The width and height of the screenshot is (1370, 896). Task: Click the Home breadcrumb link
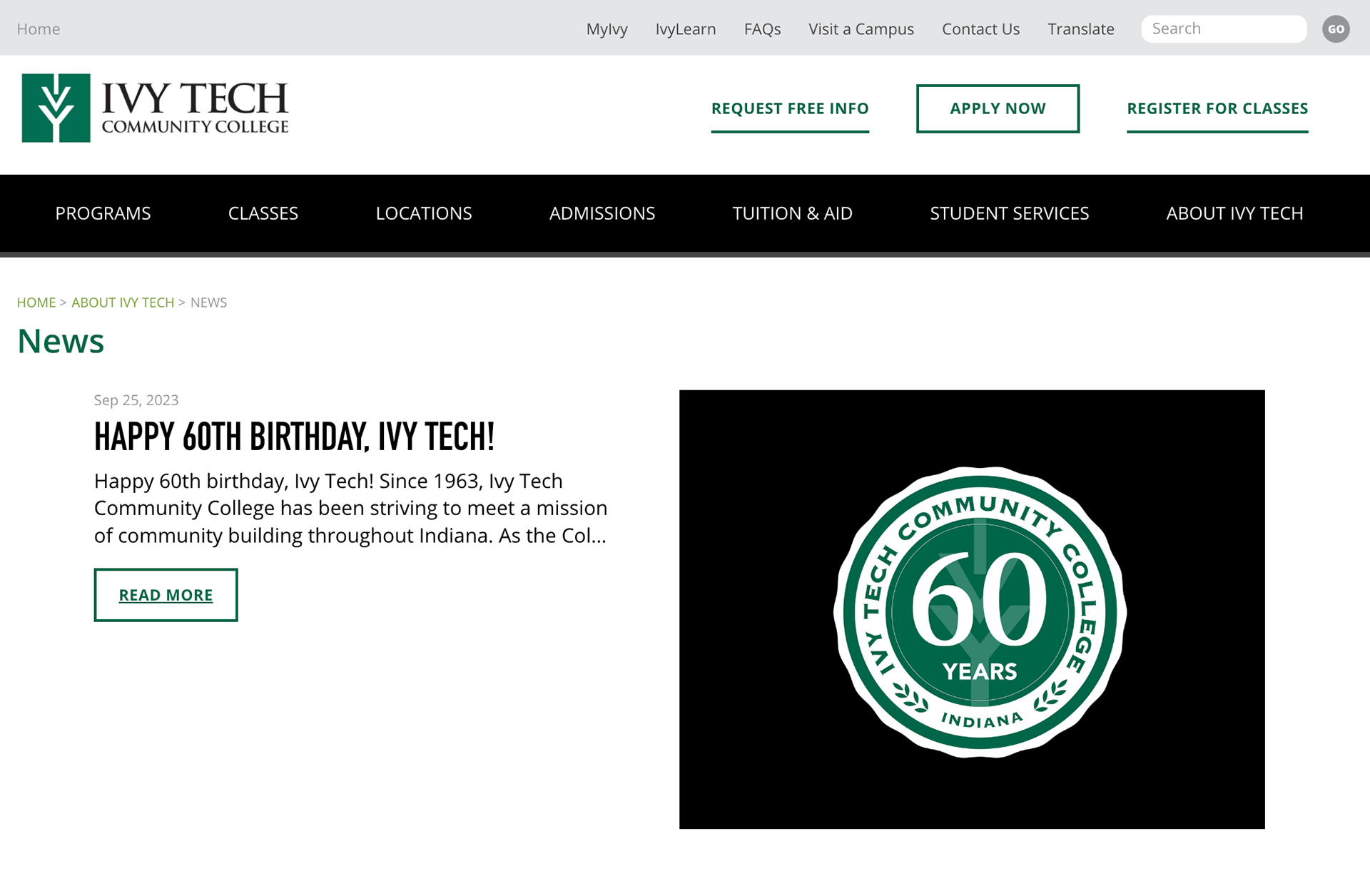click(x=36, y=302)
